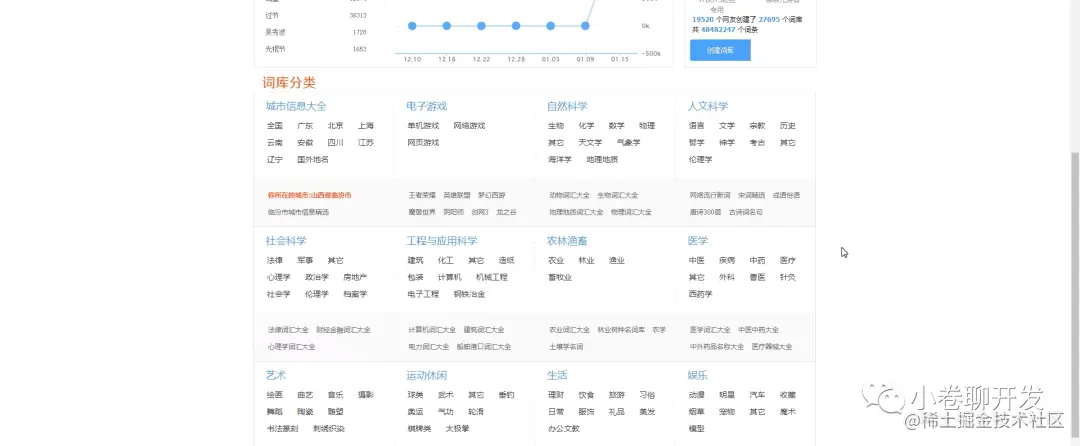This screenshot has height=446, width=1080.
Task: Open the 运动休闲 category heading
Action: (426, 376)
